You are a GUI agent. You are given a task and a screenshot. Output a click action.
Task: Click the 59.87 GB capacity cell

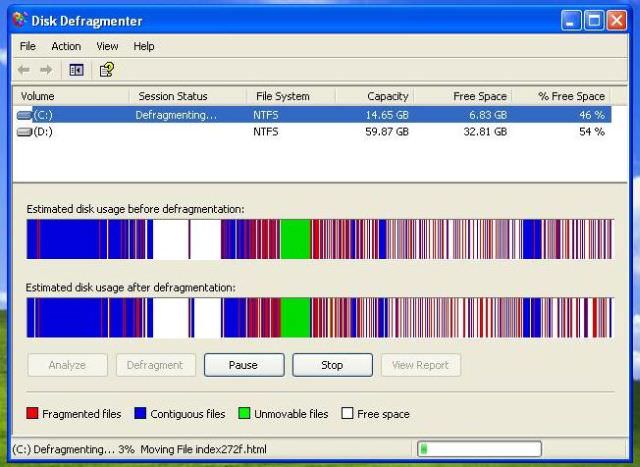coord(387,132)
